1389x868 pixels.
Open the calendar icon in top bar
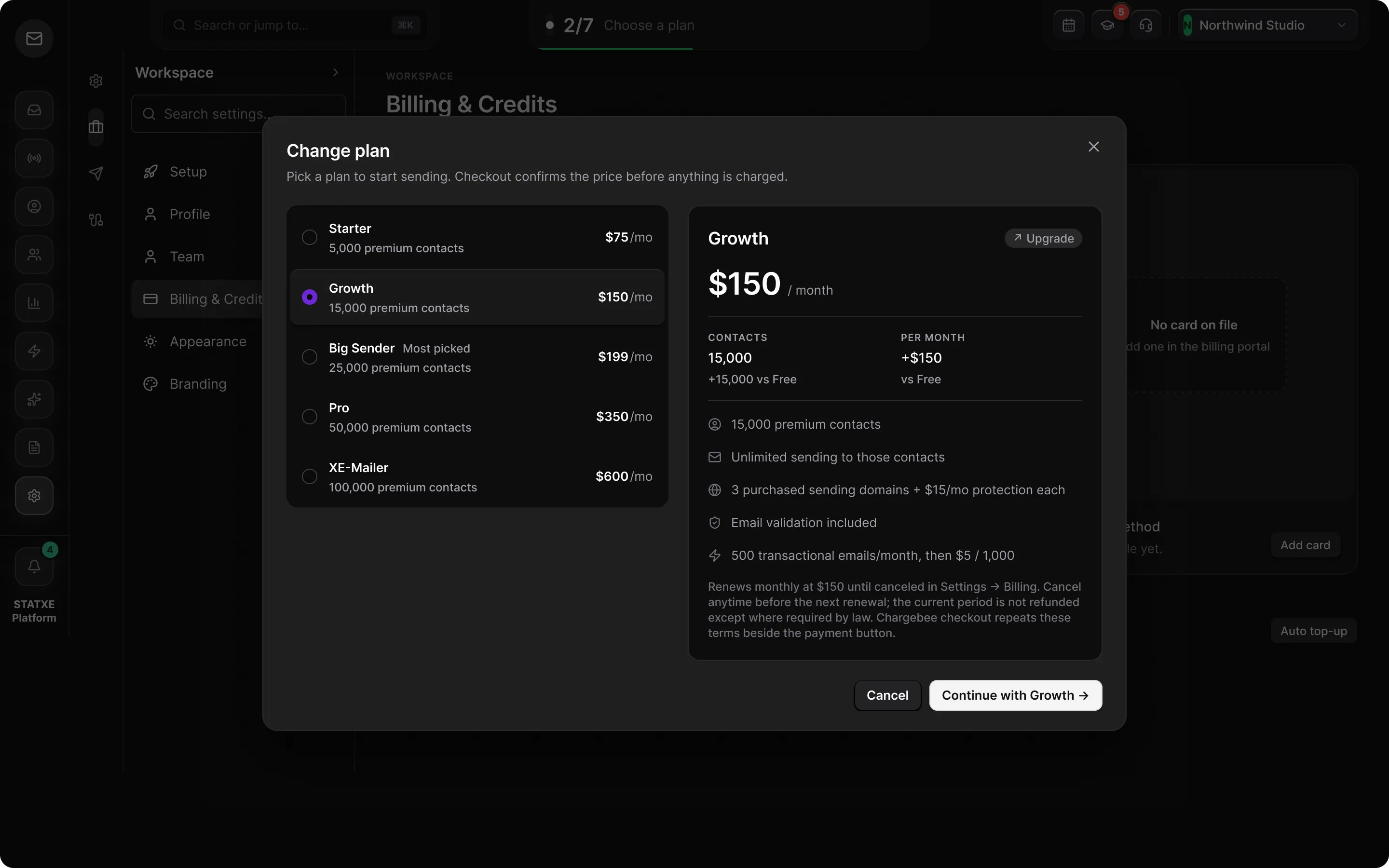tap(1068, 25)
